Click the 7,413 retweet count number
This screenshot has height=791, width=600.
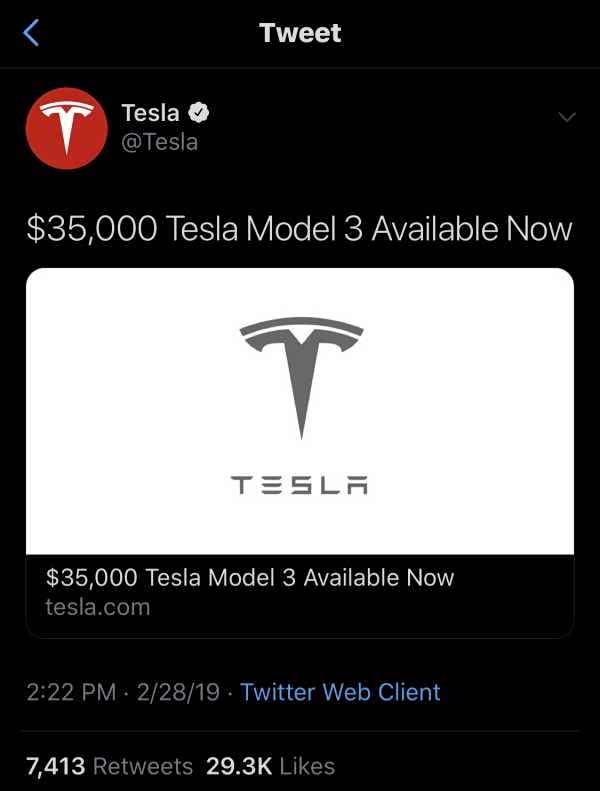pyautogui.click(x=54, y=767)
